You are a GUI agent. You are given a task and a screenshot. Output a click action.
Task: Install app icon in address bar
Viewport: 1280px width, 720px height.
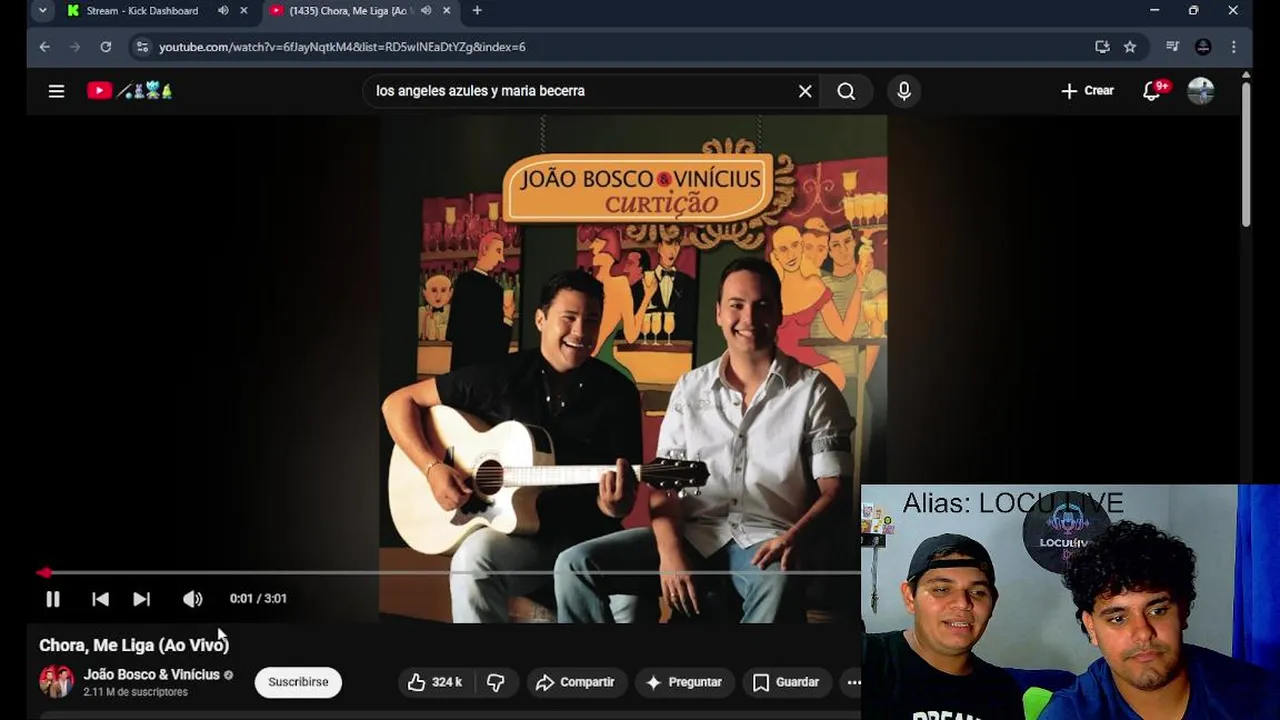pyautogui.click(x=1102, y=47)
